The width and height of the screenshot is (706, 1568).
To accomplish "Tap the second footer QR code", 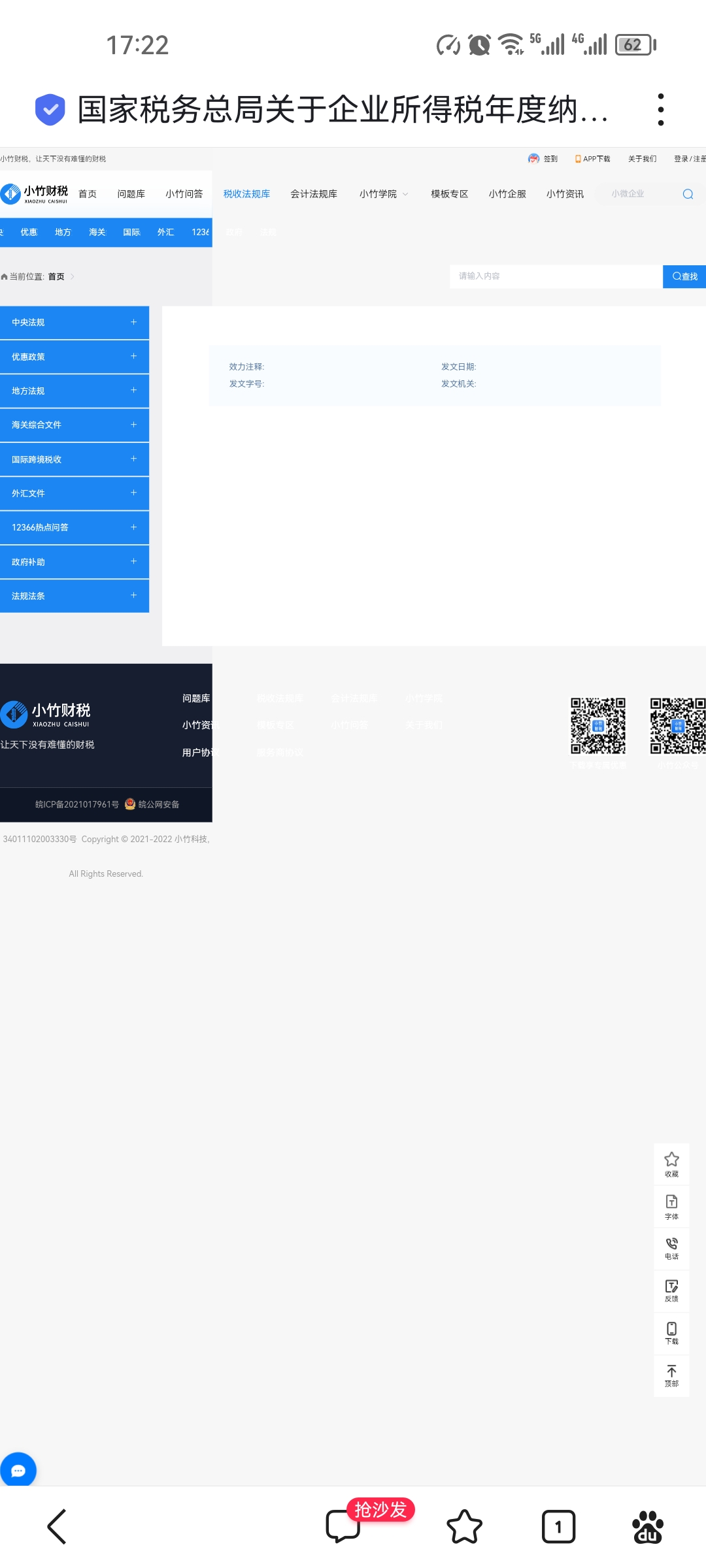I will pos(678,726).
